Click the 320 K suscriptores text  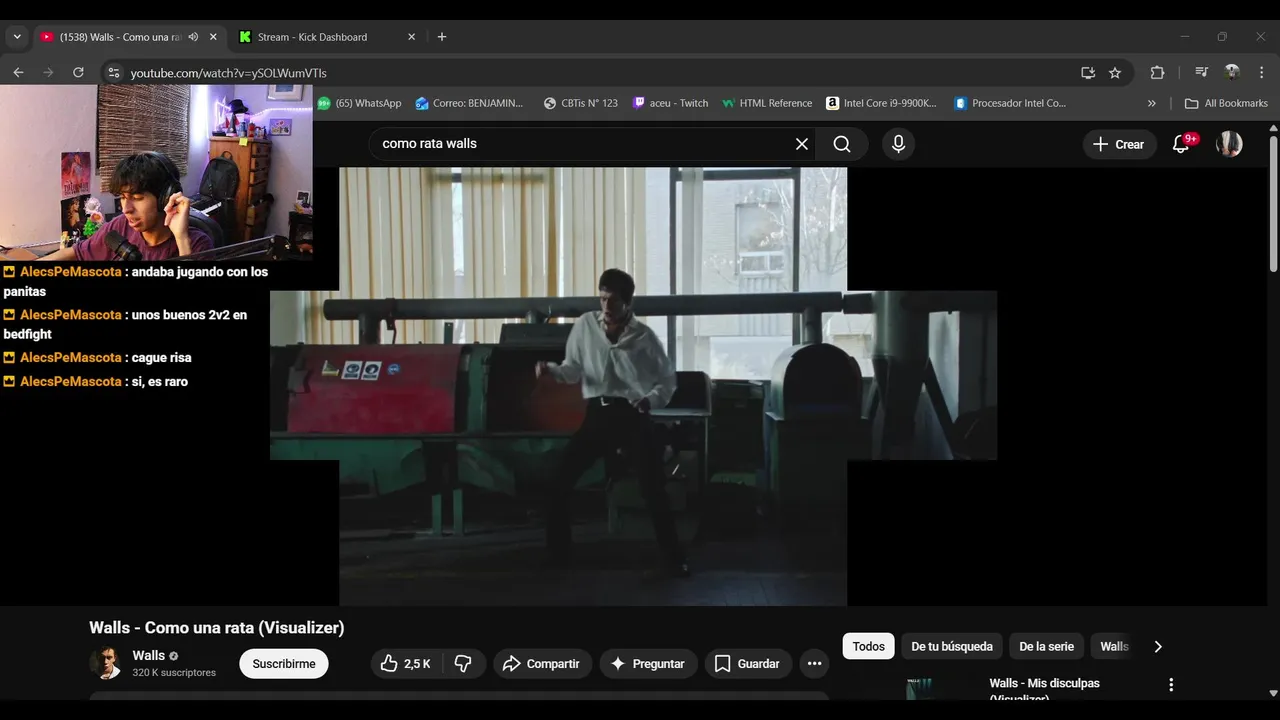coord(174,673)
